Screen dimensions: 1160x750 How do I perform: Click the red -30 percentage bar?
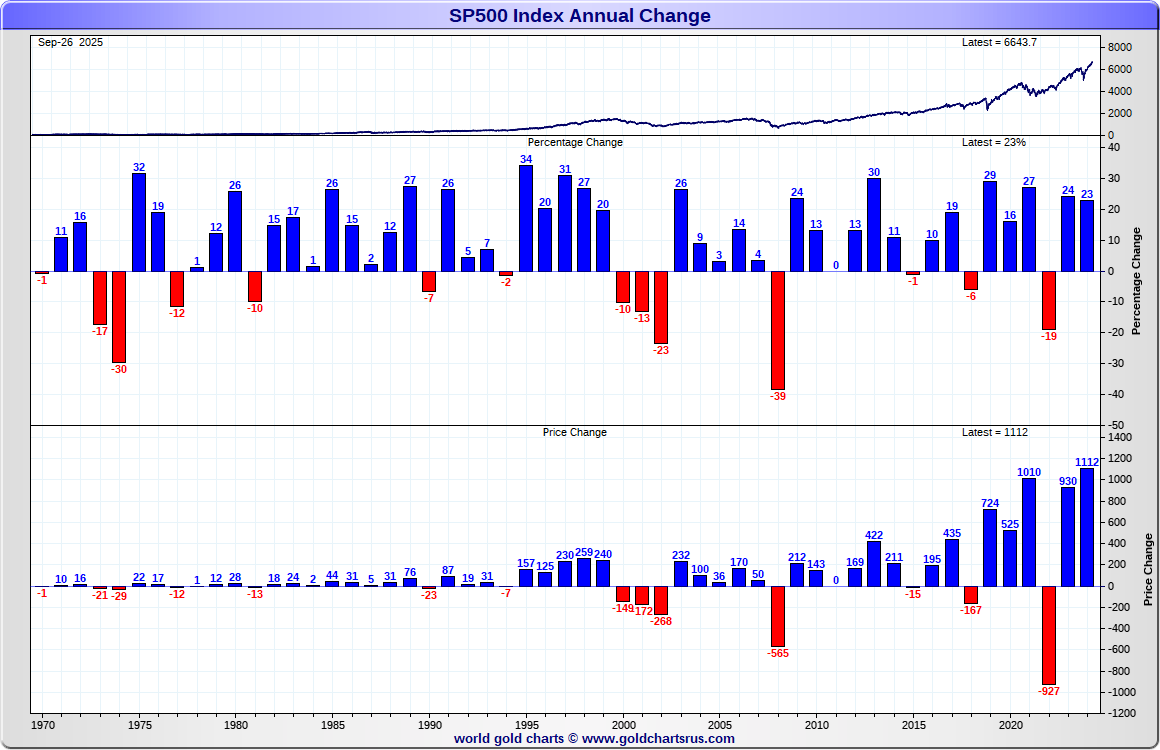point(119,317)
